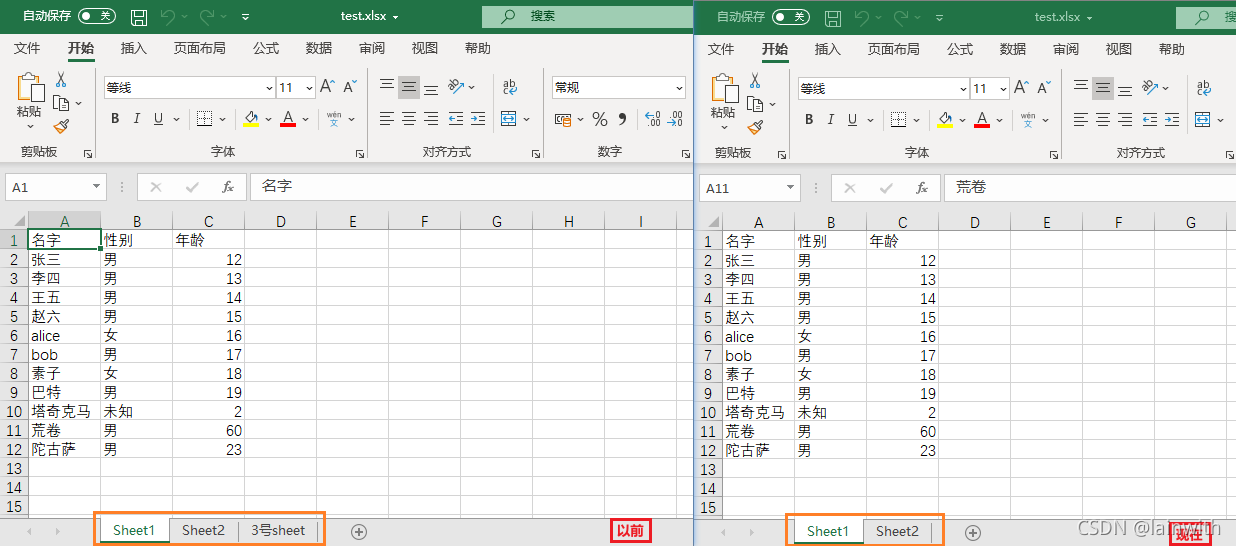
Task: Toggle Italic in left window ribbon
Action: click(137, 119)
